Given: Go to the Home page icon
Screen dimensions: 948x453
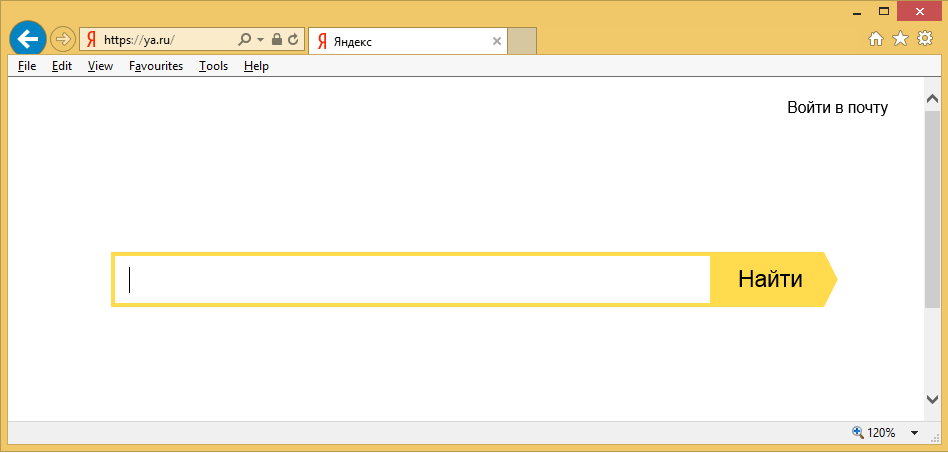Looking at the screenshot, I should click(x=876, y=39).
